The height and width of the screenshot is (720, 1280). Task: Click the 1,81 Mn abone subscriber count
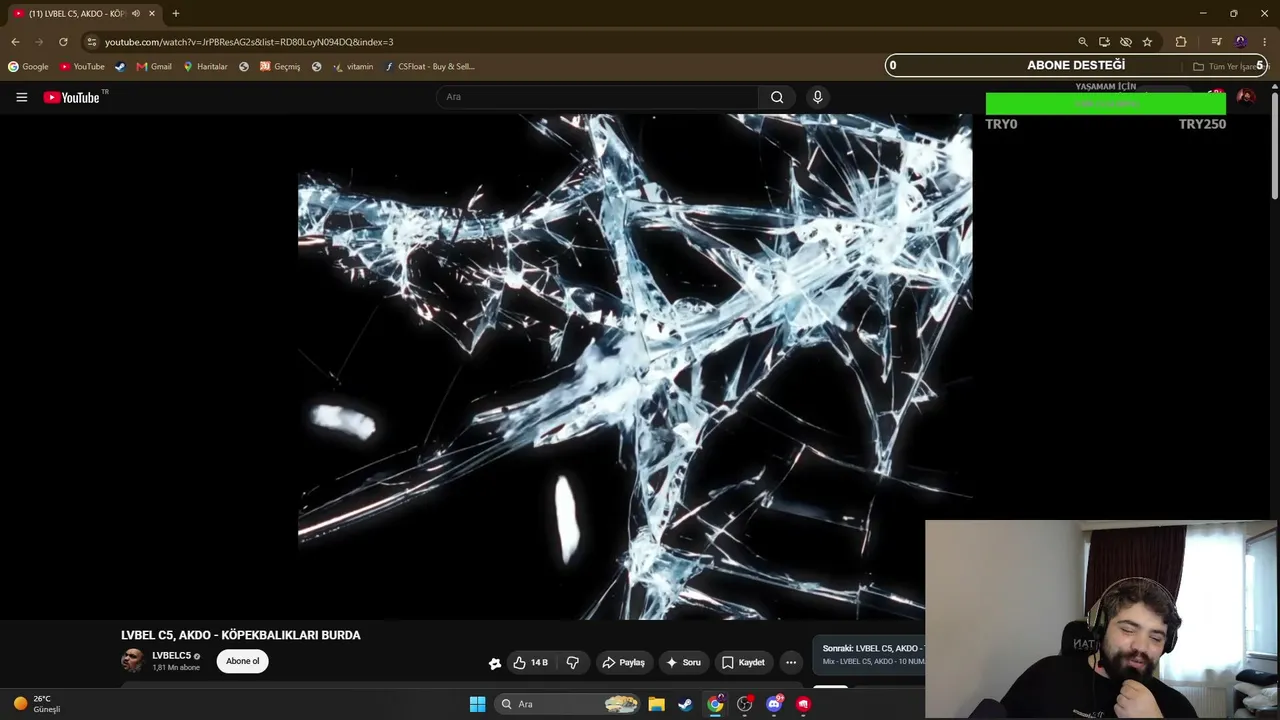pos(176,667)
